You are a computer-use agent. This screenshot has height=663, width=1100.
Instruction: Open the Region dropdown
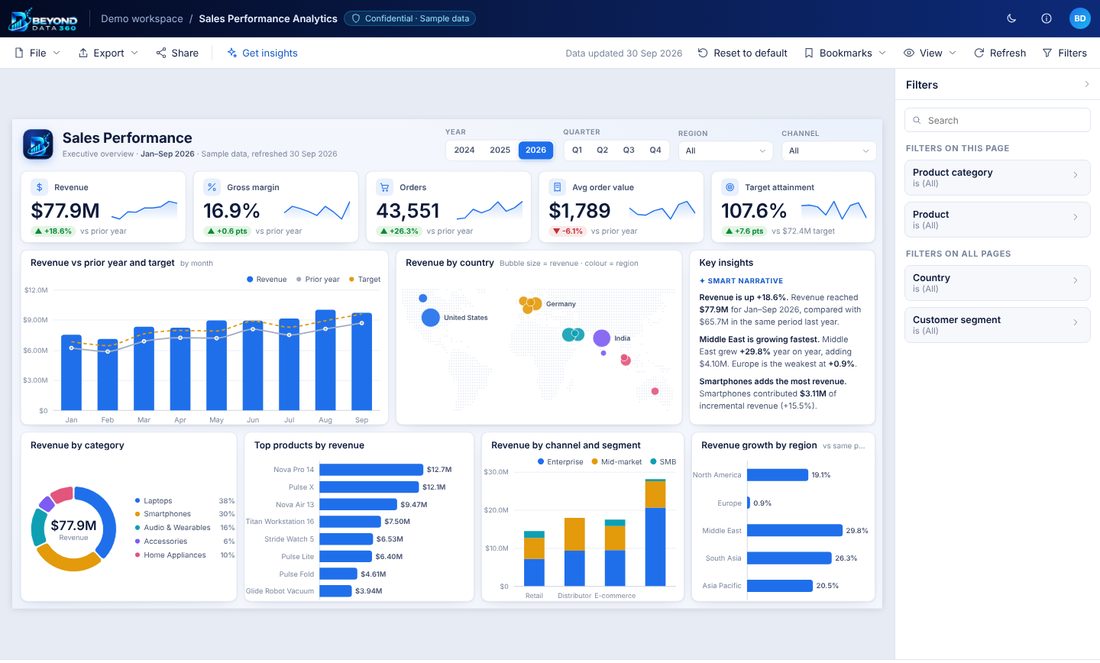click(725, 151)
